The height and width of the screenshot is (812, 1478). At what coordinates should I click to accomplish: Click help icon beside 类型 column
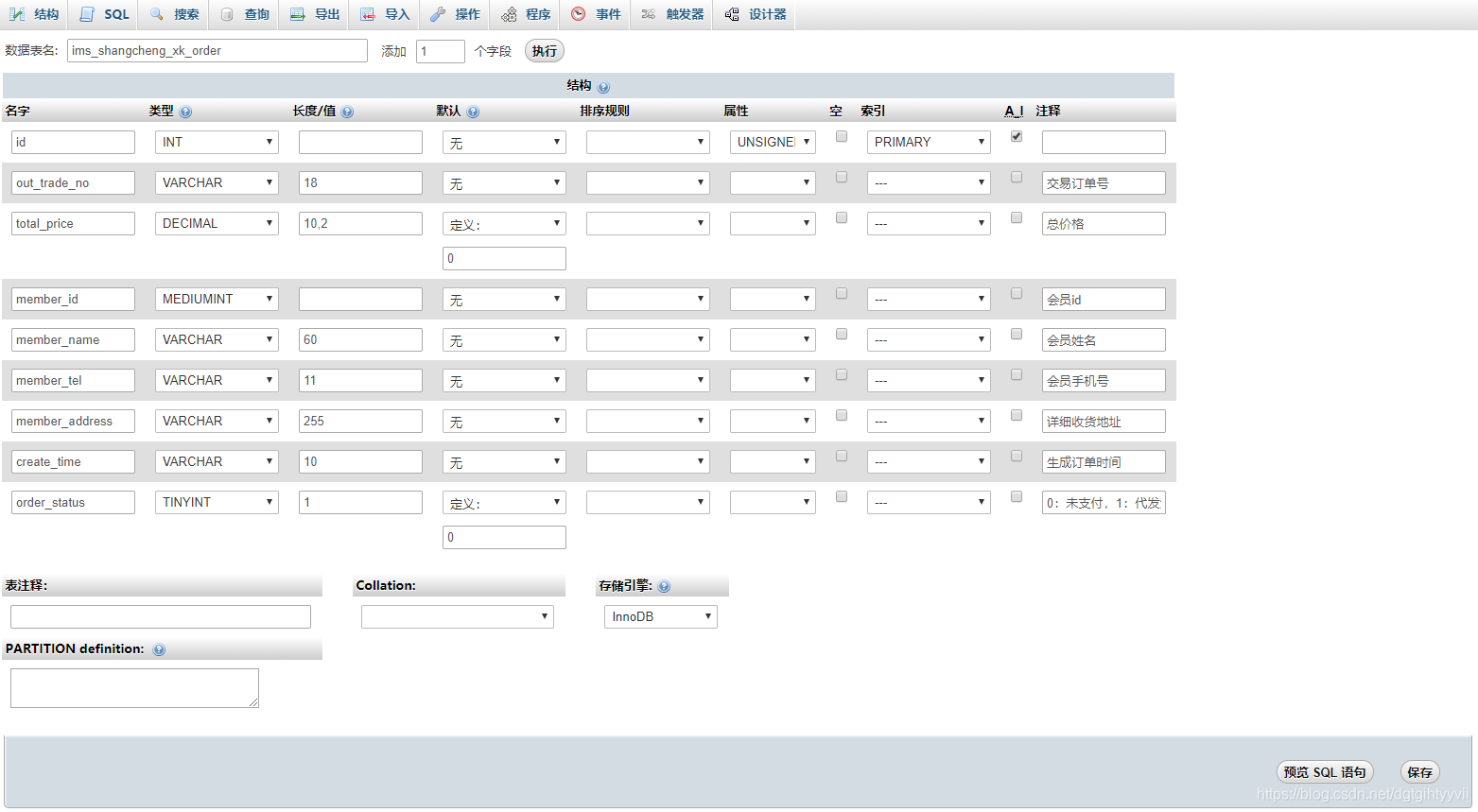coord(185,112)
